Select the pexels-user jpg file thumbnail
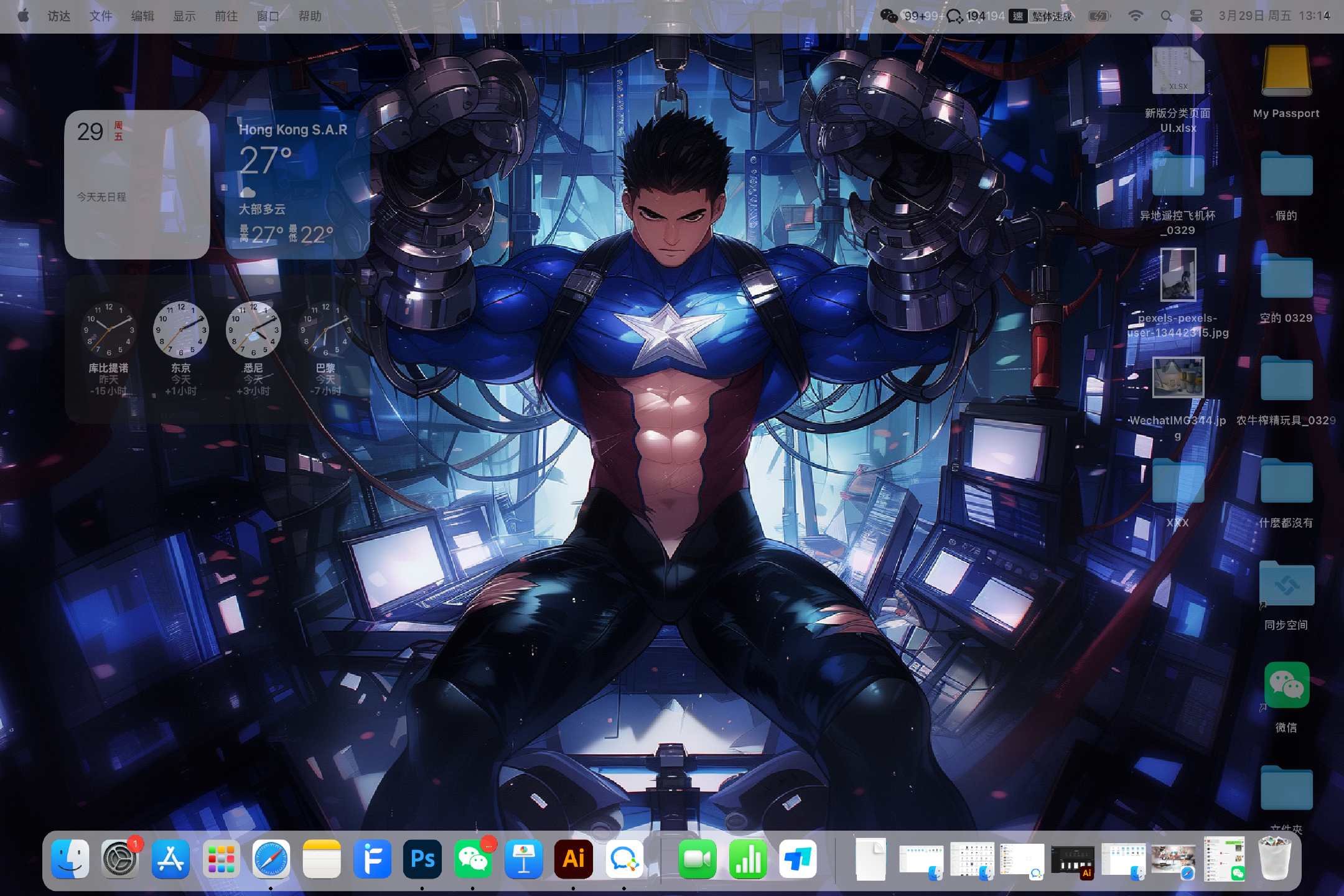Screen dimensions: 1344x896 (x=1178, y=275)
